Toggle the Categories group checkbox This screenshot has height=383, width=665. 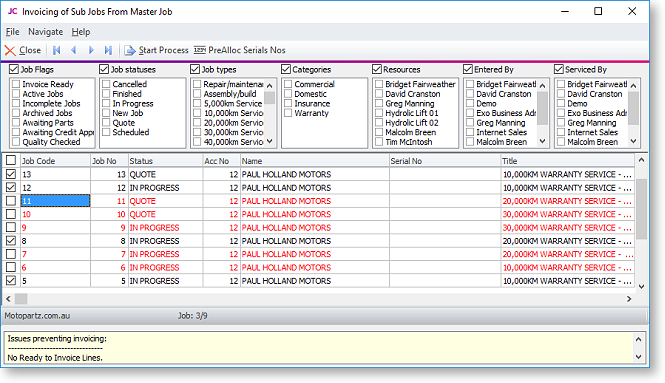[x=286, y=69]
